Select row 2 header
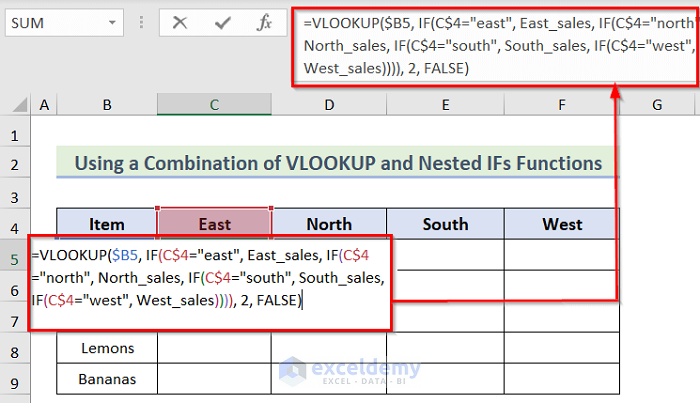The width and height of the screenshot is (700, 403). [x=15, y=163]
